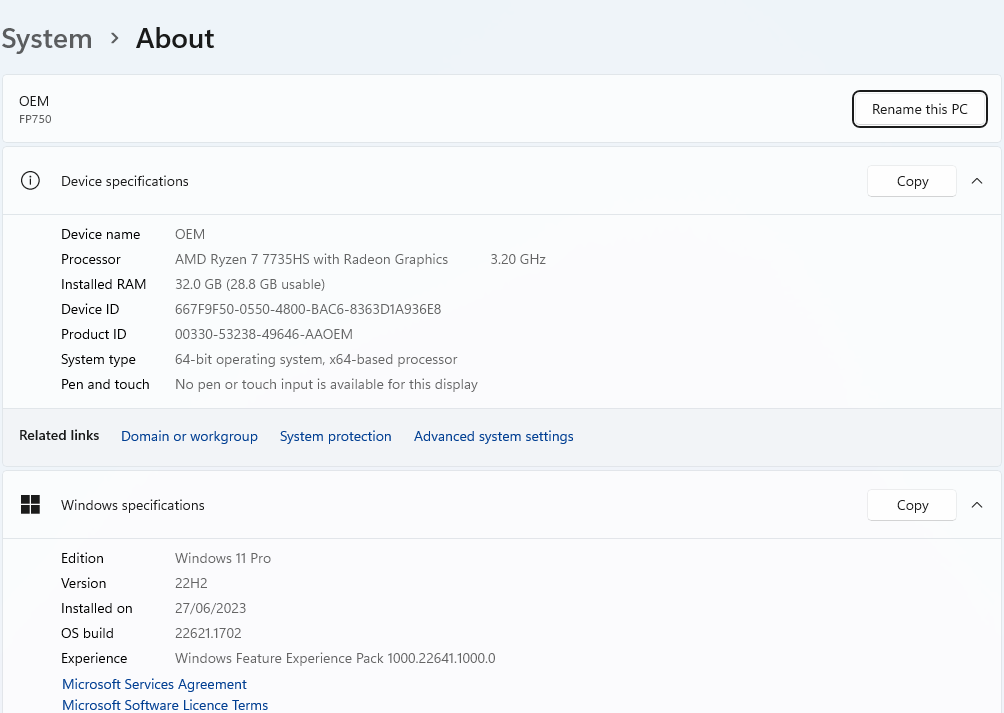The height and width of the screenshot is (713, 1004).
Task: Click the Windows specifications header text
Action: click(133, 505)
